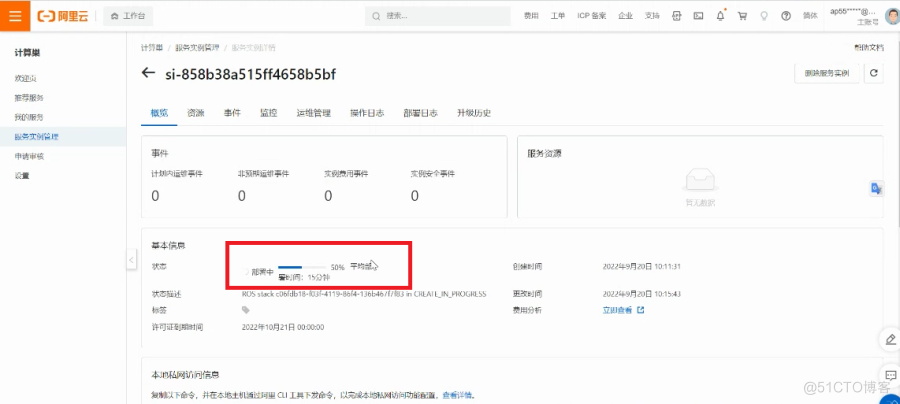The image size is (900, 404).
Task: Open 帮助文档 link
Action: 868,48
